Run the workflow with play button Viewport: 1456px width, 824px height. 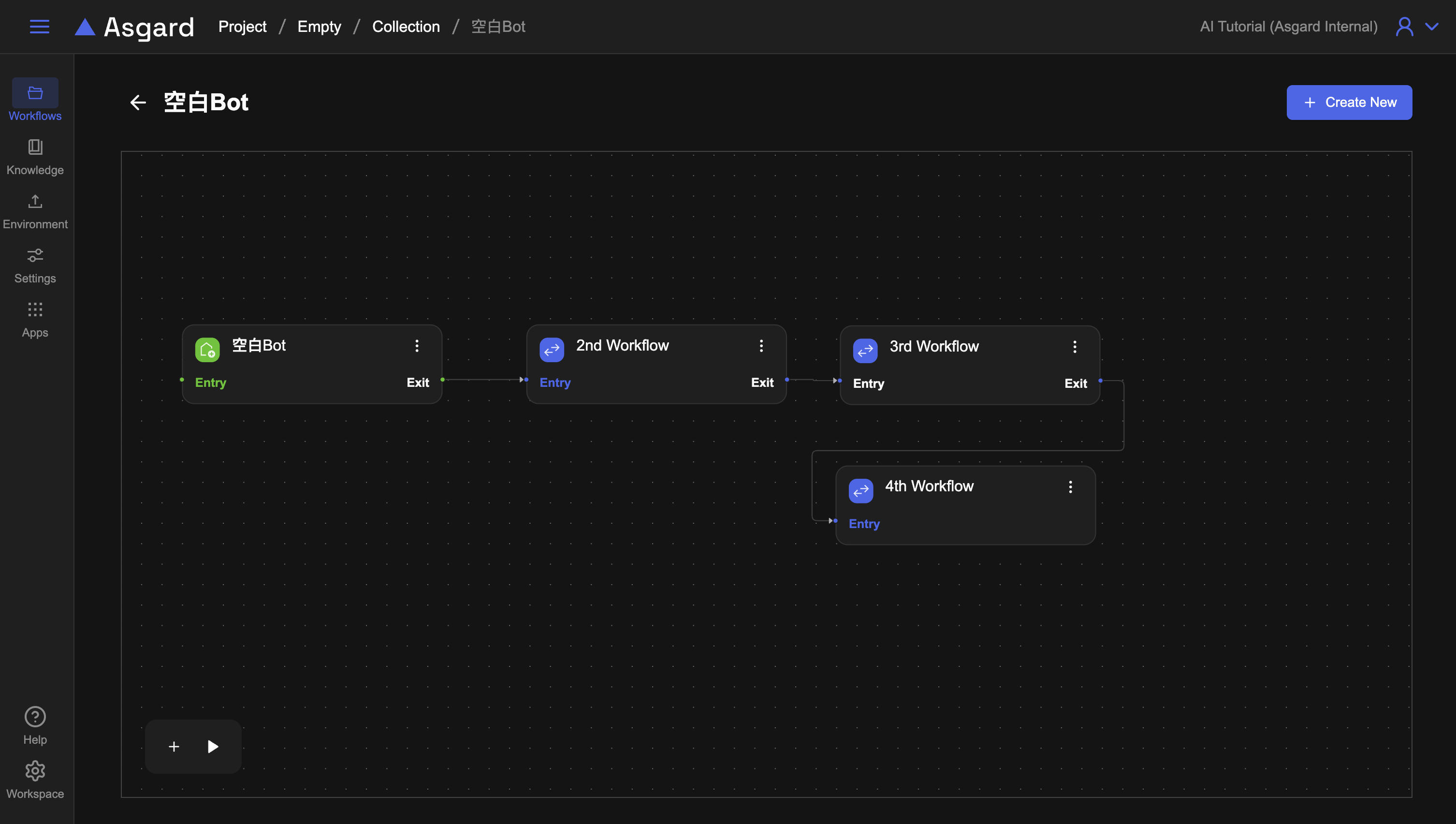pyautogui.click(x=213, y=747)
